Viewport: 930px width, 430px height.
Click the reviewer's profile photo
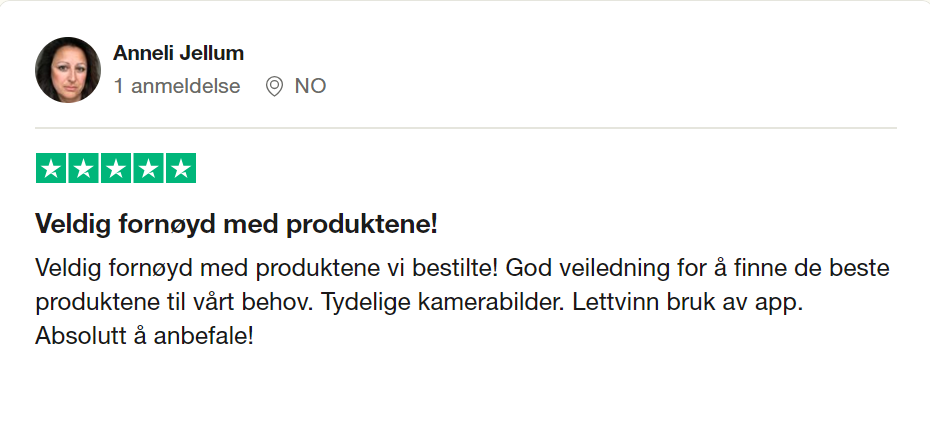[x=68, y=70]
